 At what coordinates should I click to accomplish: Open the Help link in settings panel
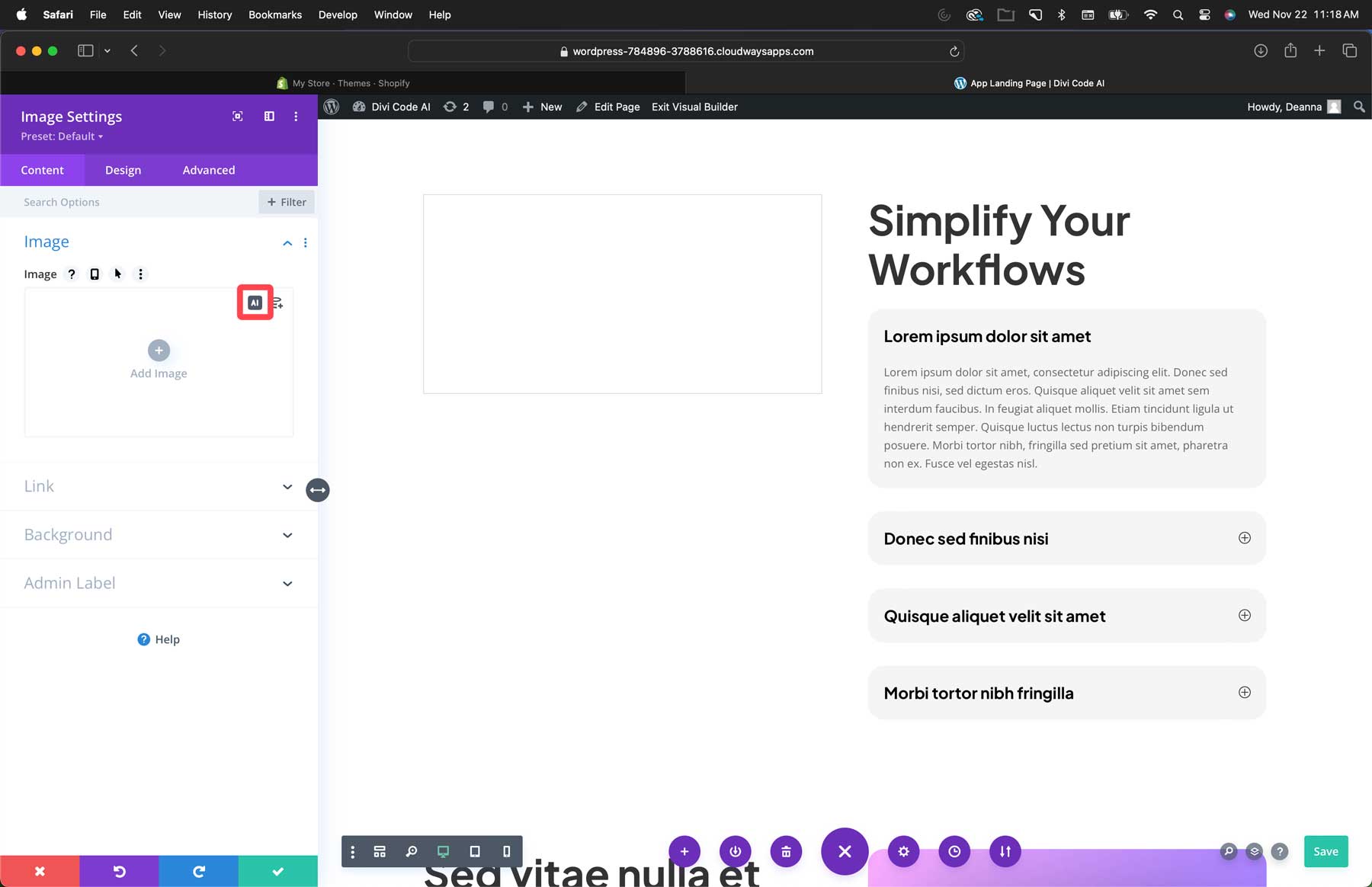tap(159, 639)
